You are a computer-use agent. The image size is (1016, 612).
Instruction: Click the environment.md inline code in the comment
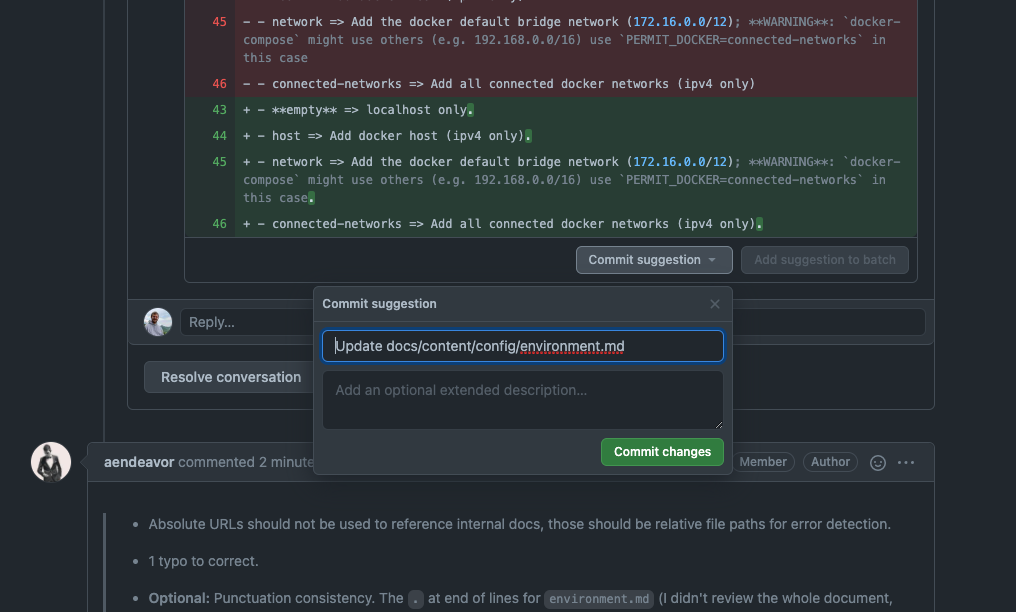(599, 599)
